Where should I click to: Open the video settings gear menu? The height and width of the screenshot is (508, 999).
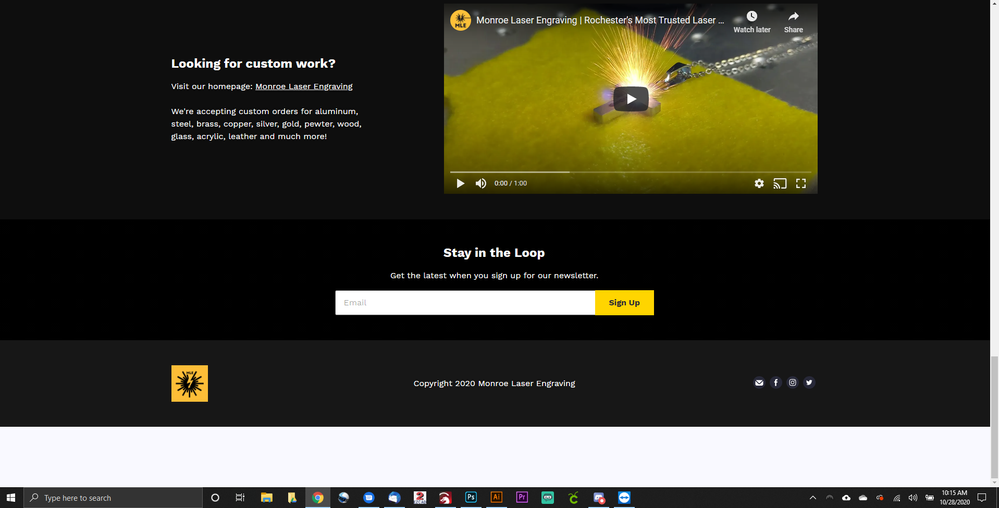point(759,183)
